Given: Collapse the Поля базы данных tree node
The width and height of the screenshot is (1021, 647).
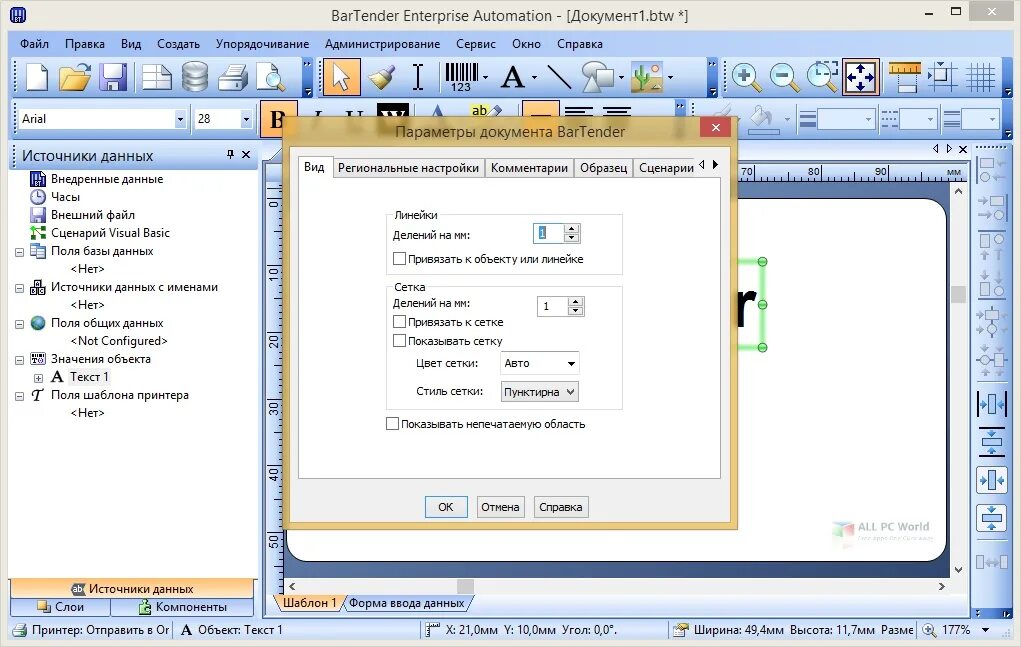Looking at the screenshot, I should coord(20,252).
